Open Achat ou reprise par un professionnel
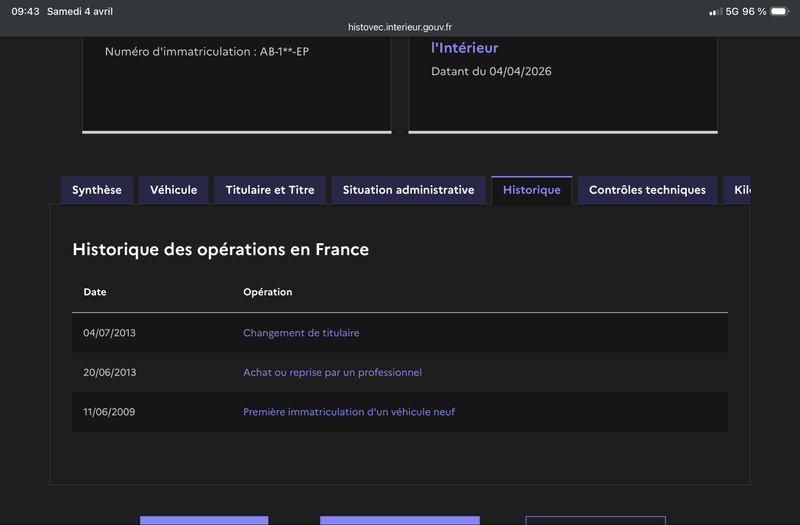This screenshot has width=800, height=525. click(x=332, y=372)
